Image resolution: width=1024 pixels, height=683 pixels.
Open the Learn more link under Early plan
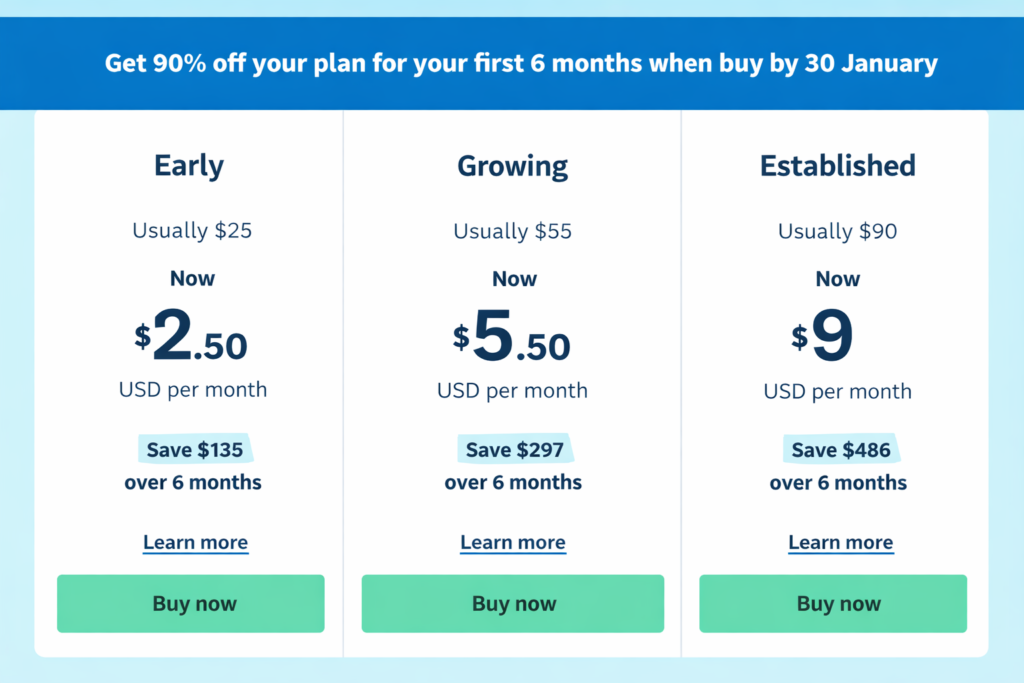(195, 542)
